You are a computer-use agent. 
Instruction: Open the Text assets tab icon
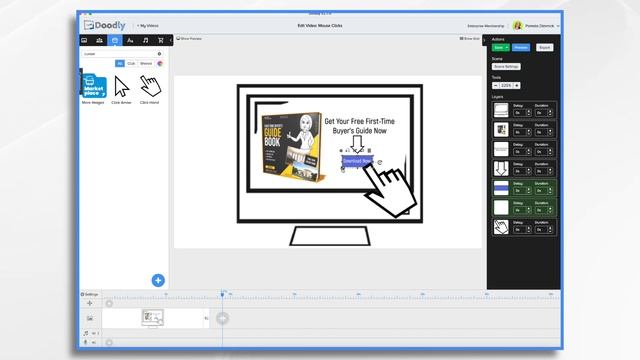click(x=130, y=40)
